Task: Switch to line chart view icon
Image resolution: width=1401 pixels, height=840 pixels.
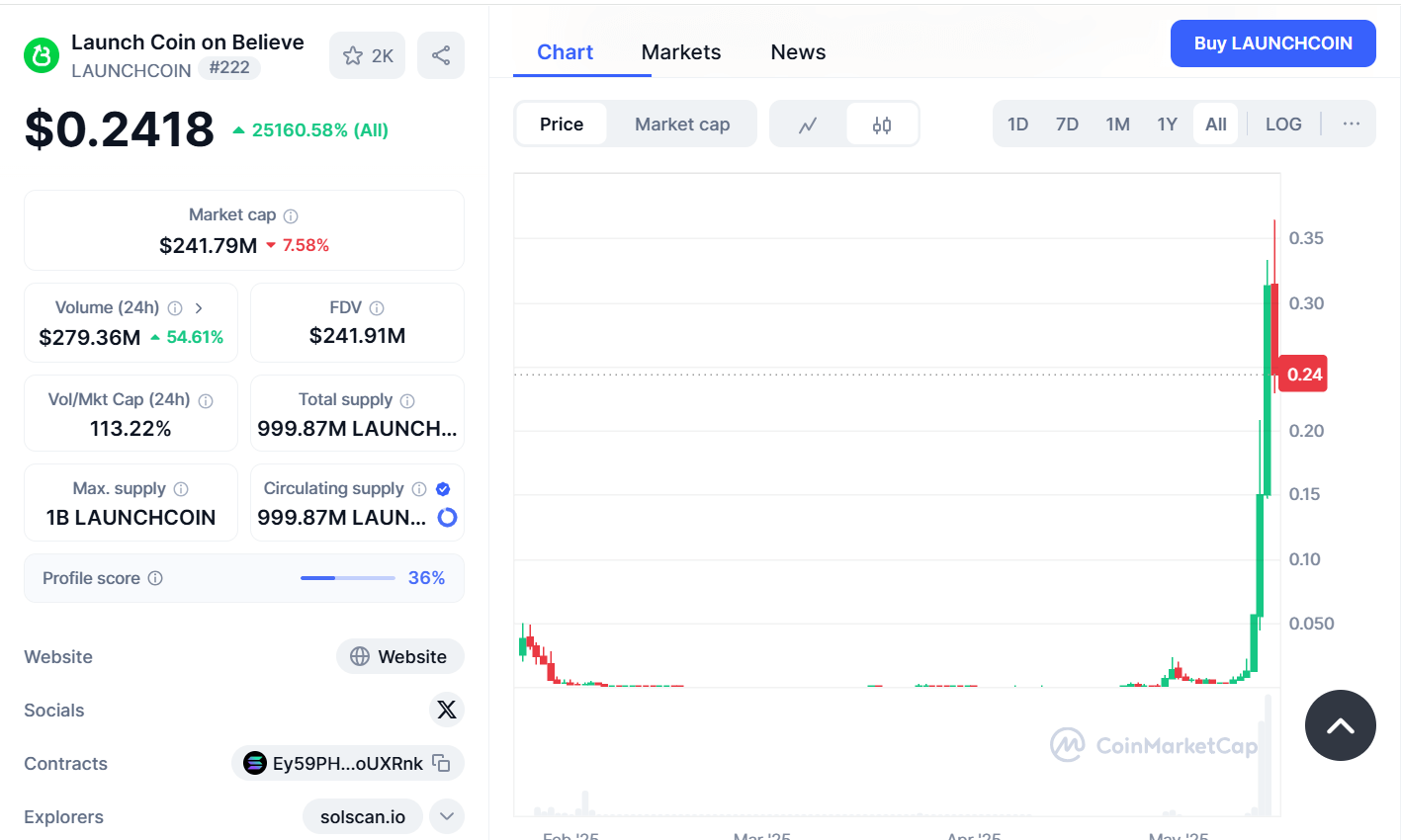Action: [808, 125]
